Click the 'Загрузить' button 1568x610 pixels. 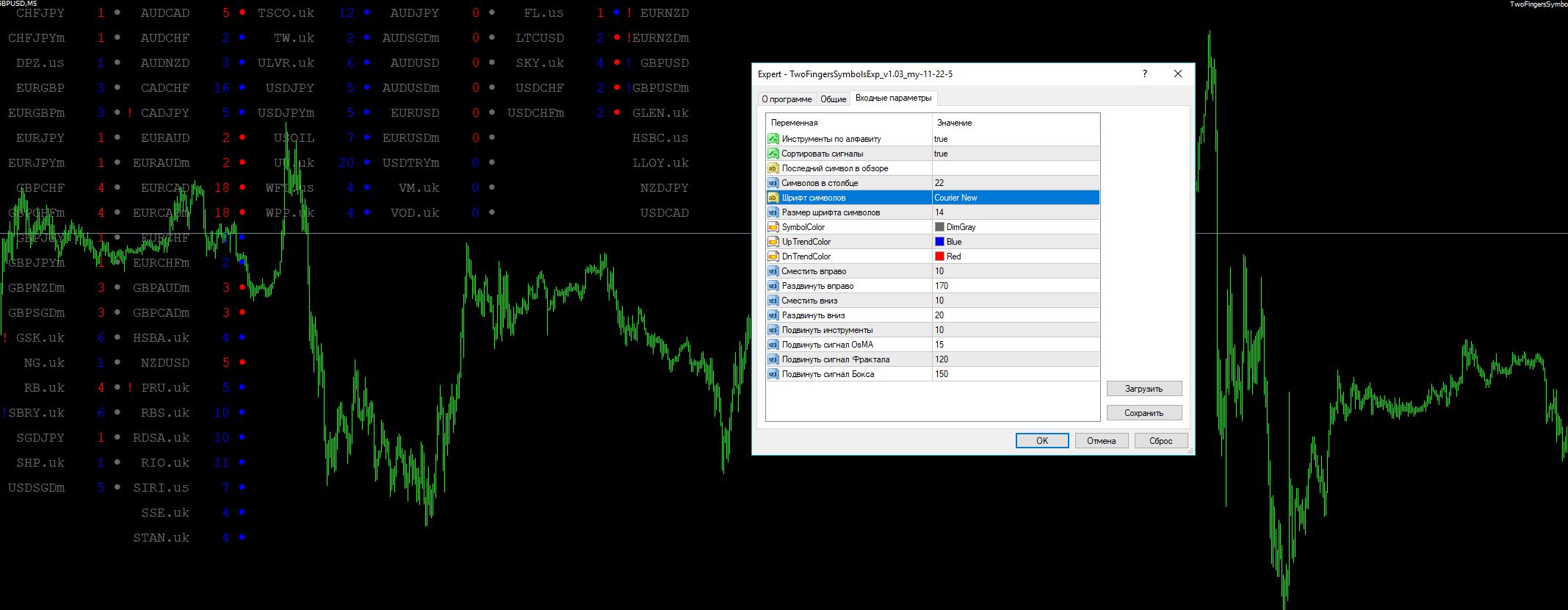(x=1144, y=389)
